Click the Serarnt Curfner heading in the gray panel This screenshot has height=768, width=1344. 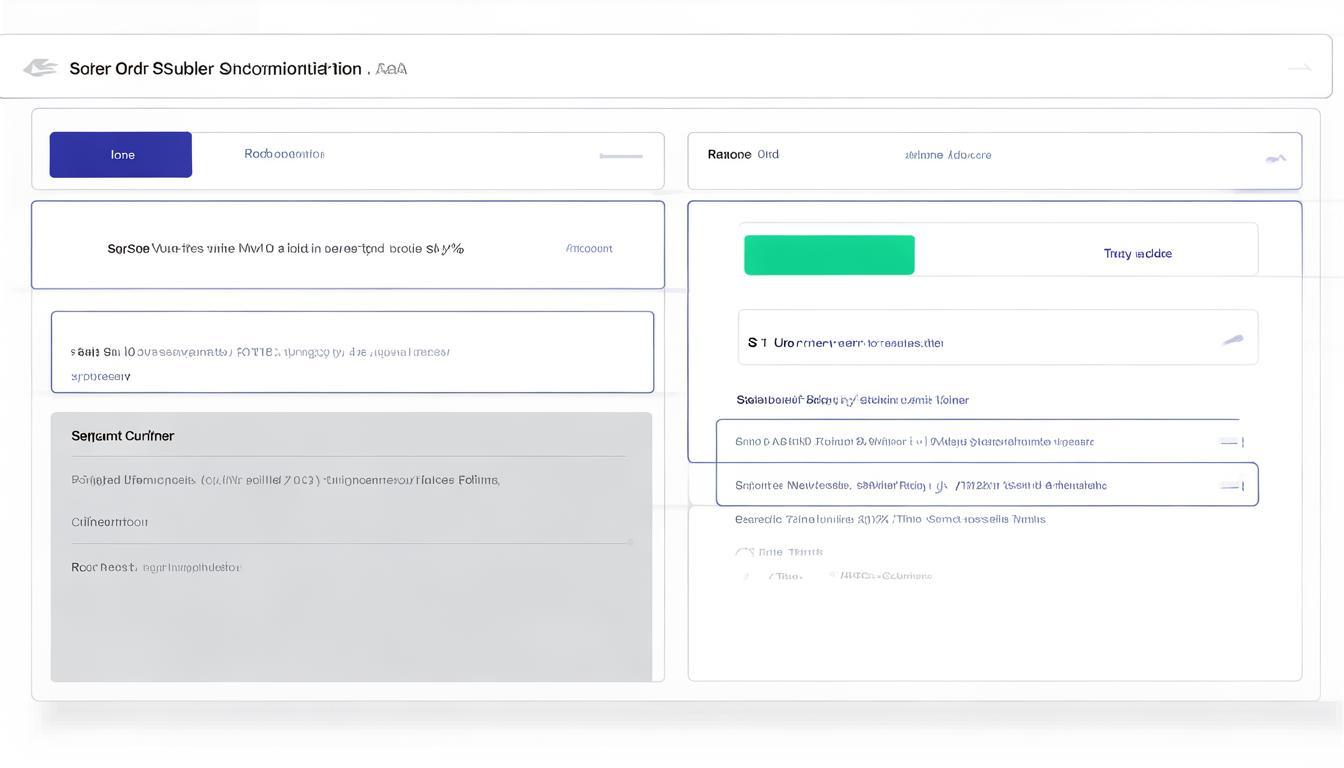point(123,436)
